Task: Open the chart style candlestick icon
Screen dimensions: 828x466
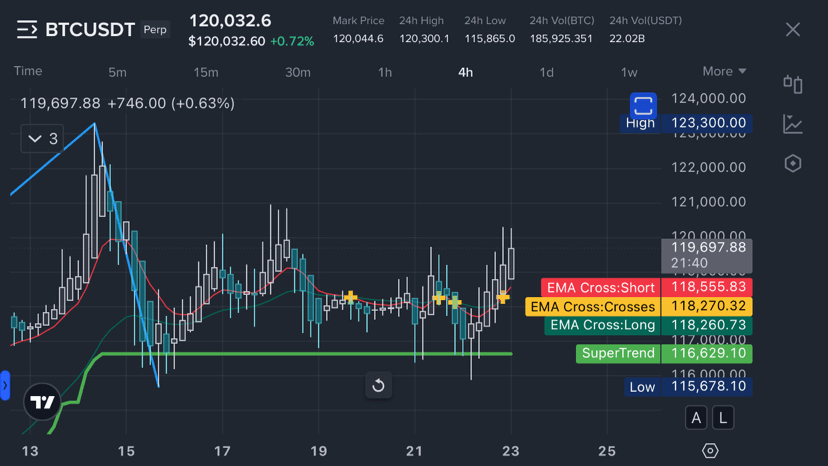Action: click(793, 85)
